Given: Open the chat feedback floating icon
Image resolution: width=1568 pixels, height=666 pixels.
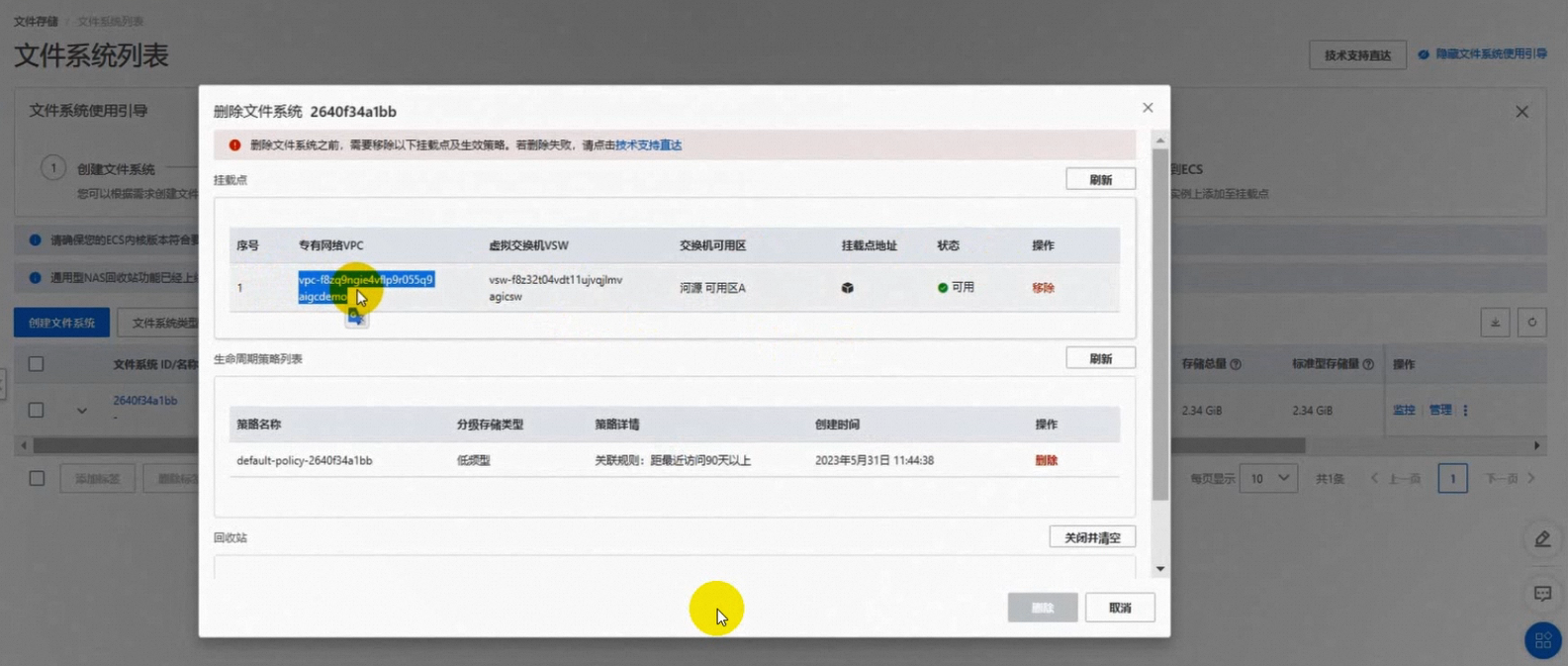Looking at the screenshot, I should [1542, 594].
